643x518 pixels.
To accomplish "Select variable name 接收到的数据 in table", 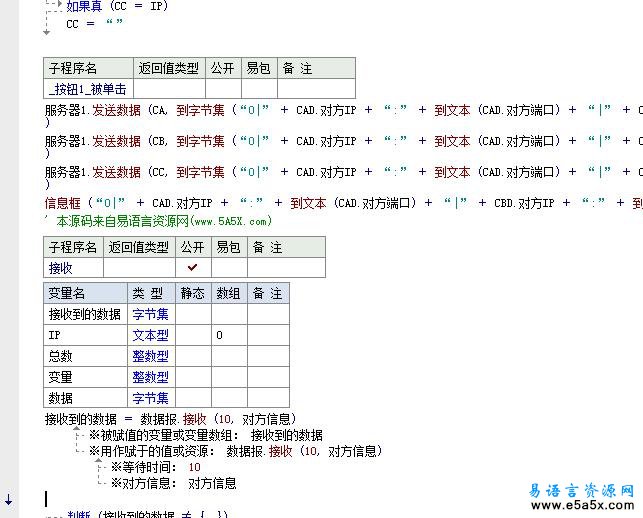I will click(x=85, y=314).
